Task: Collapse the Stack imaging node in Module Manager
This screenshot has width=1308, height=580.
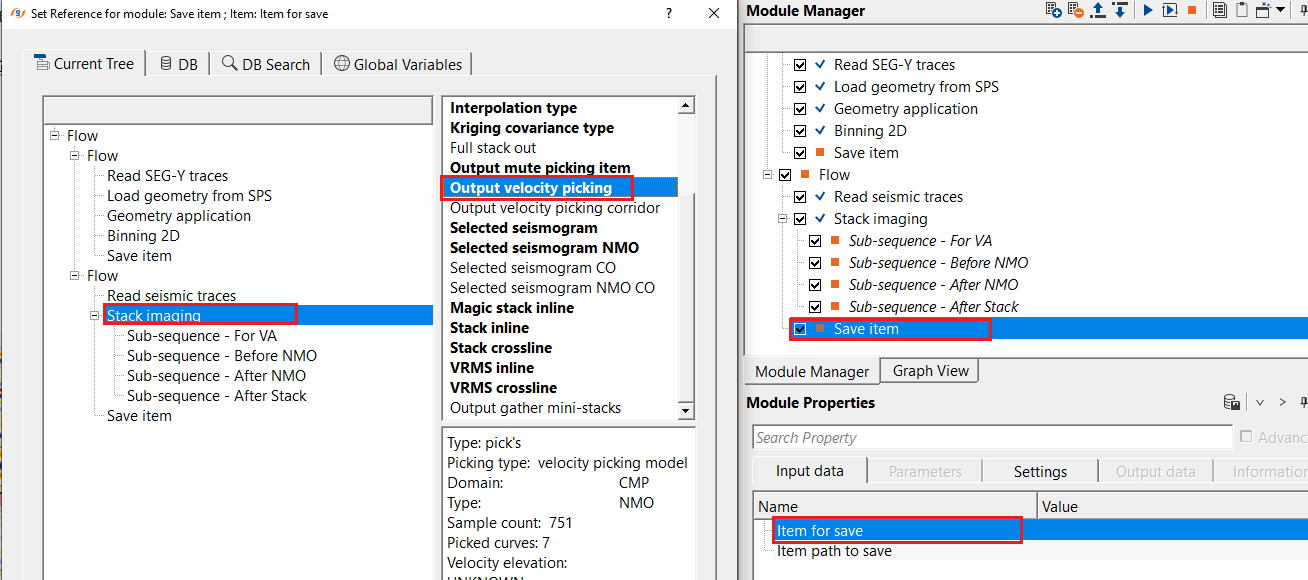Action: (x=783, y=219)
